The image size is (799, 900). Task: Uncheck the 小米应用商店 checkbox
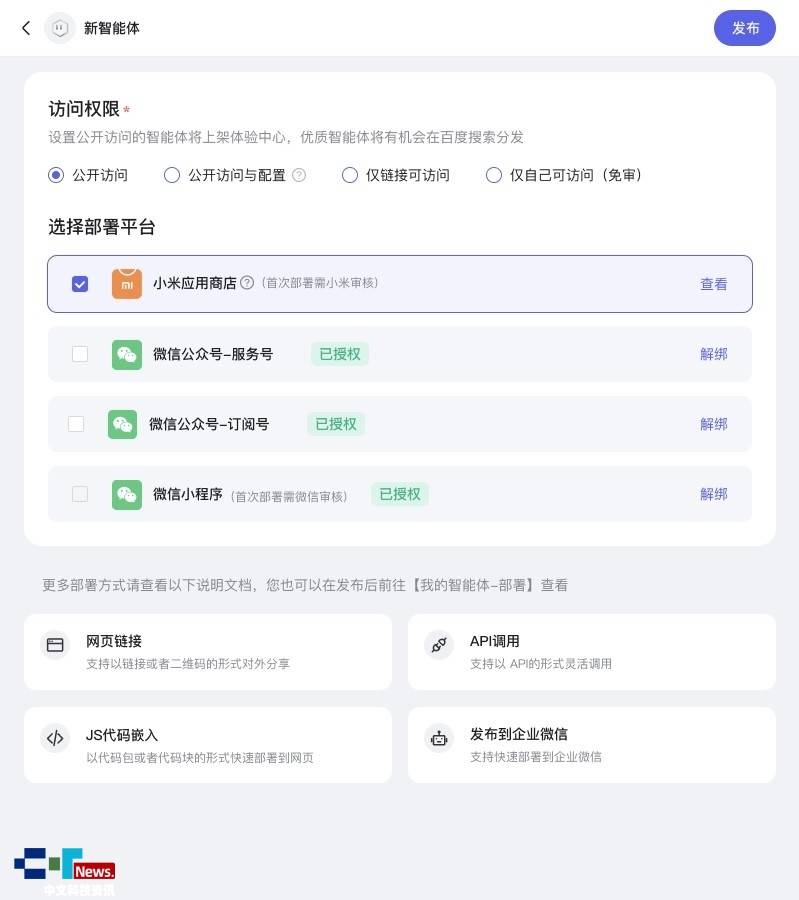pyautogui.click(x=80, y=284)
